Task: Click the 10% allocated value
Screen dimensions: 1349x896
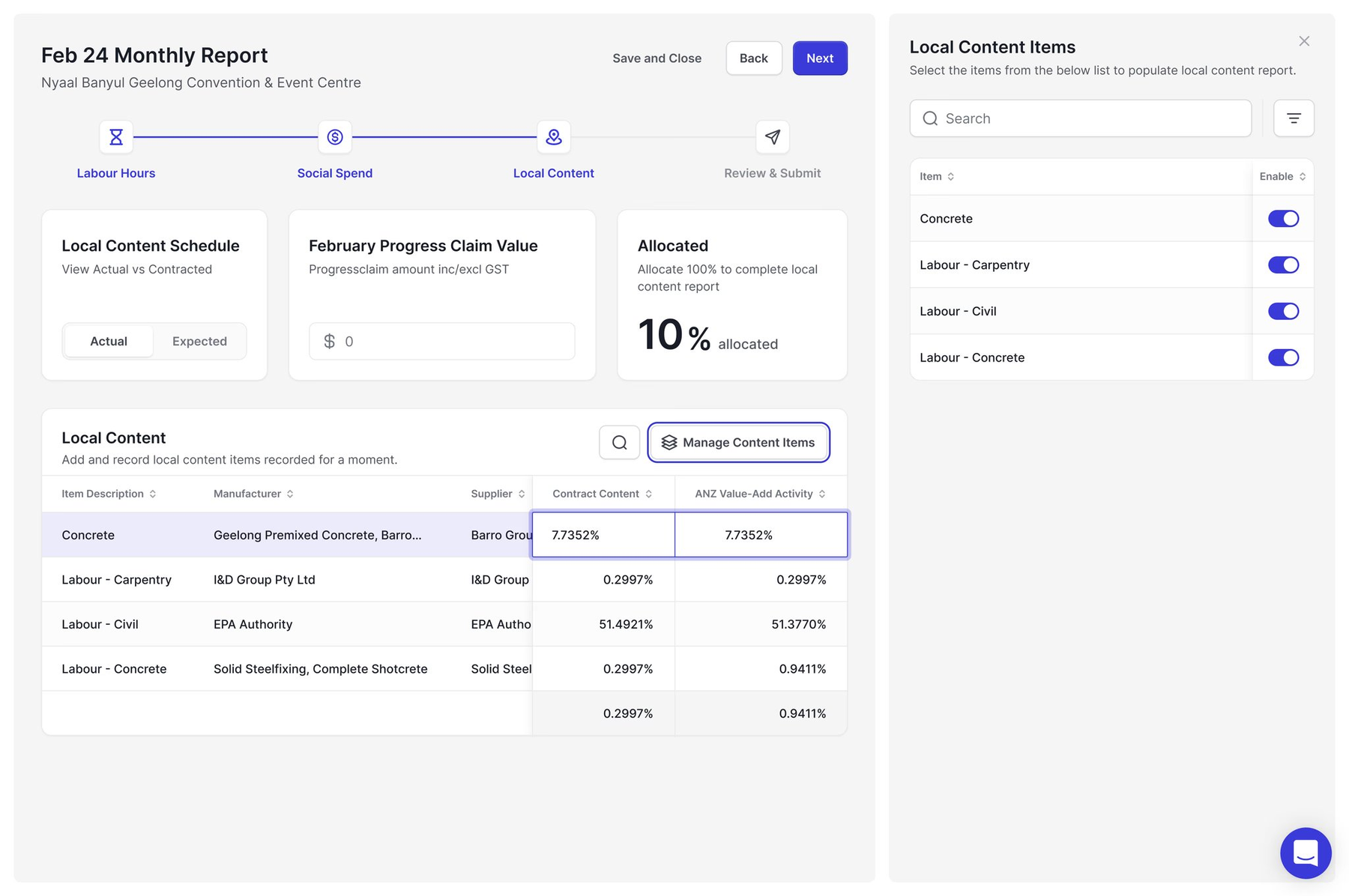Action: [674, 335]
